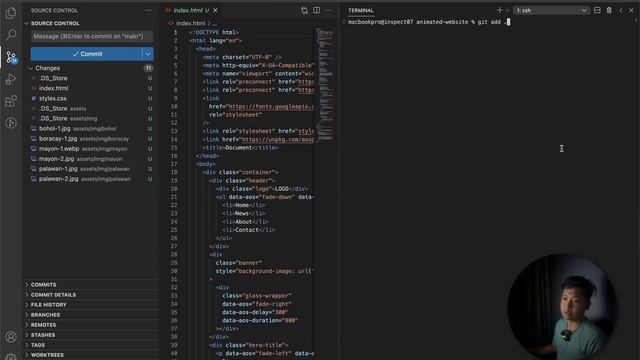640x360 pixels.
Task: Kill terminal with trash icon
Action: (x=609, y=10)
